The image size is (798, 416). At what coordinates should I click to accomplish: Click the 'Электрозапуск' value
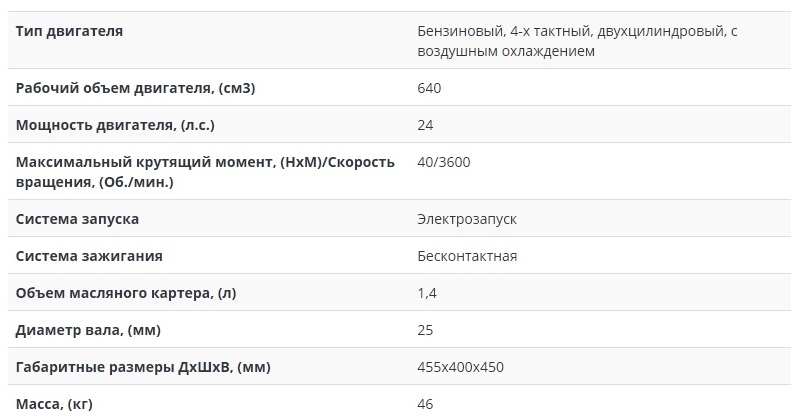467,219
